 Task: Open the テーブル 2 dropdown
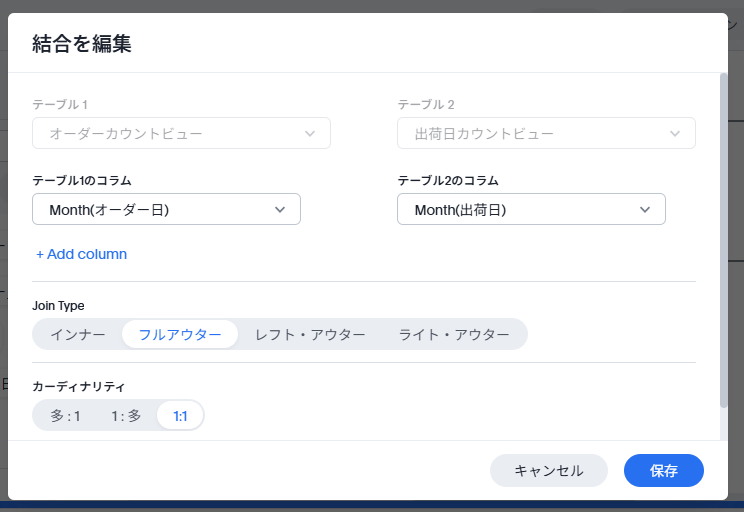(x=547, y=133)
